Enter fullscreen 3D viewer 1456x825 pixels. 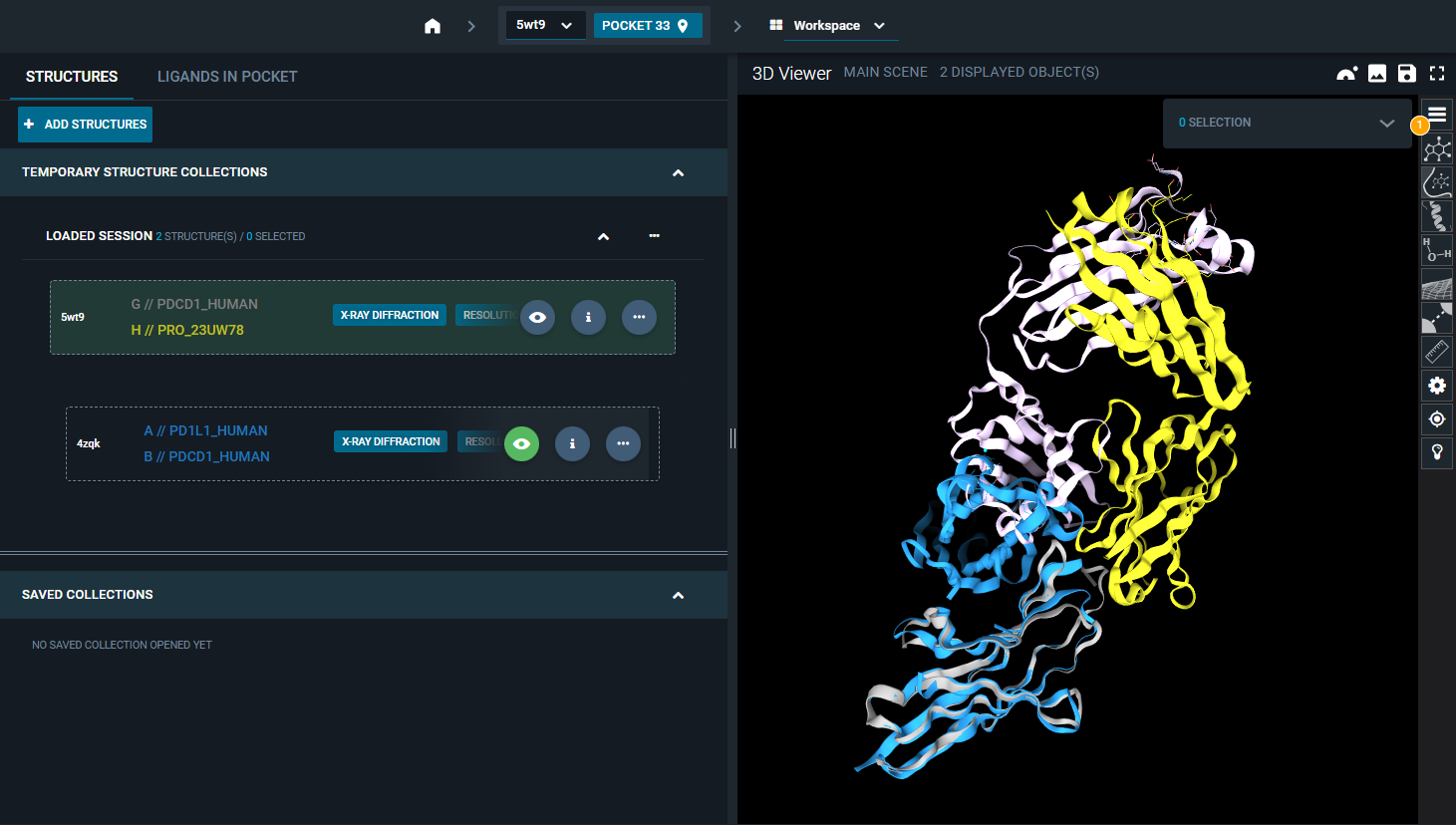[x=1437, y=73]
